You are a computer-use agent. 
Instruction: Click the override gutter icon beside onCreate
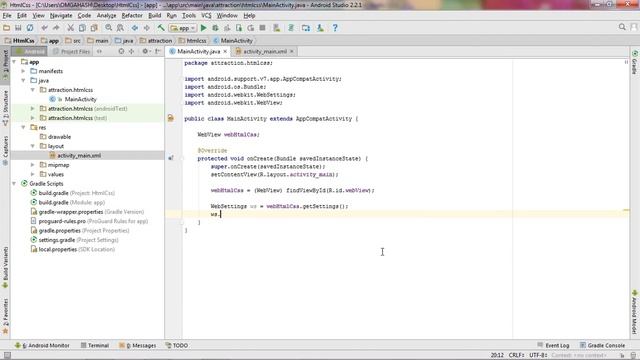(171, 158)
